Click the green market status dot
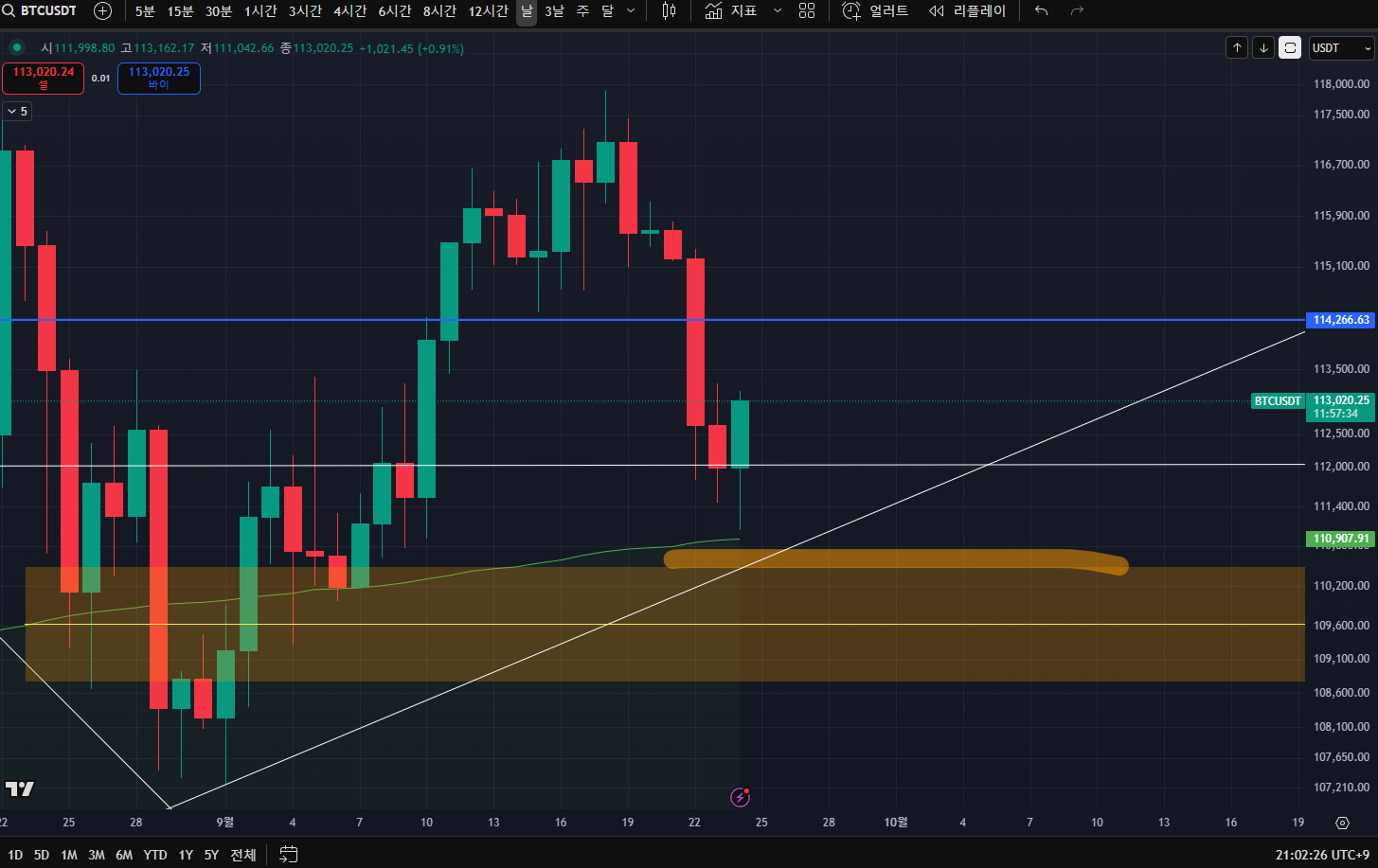Viewport: 1378px width, 868px height. pyautogui.click(x=16, y=47)
